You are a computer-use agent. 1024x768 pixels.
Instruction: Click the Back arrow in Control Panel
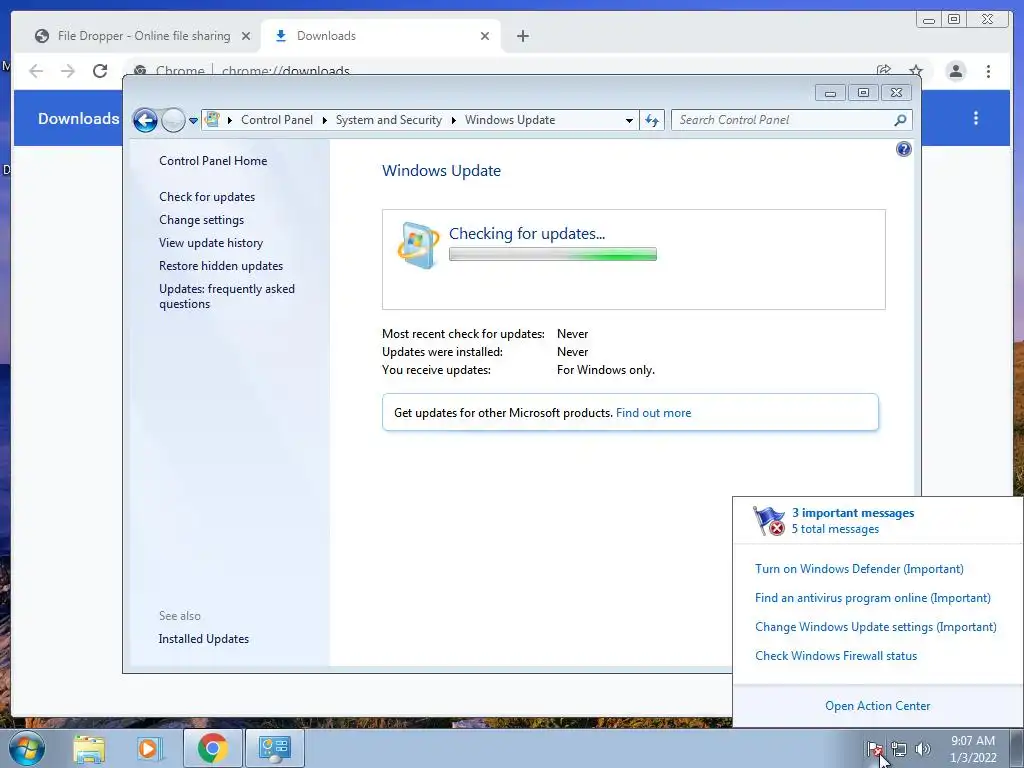pos(145,120)
